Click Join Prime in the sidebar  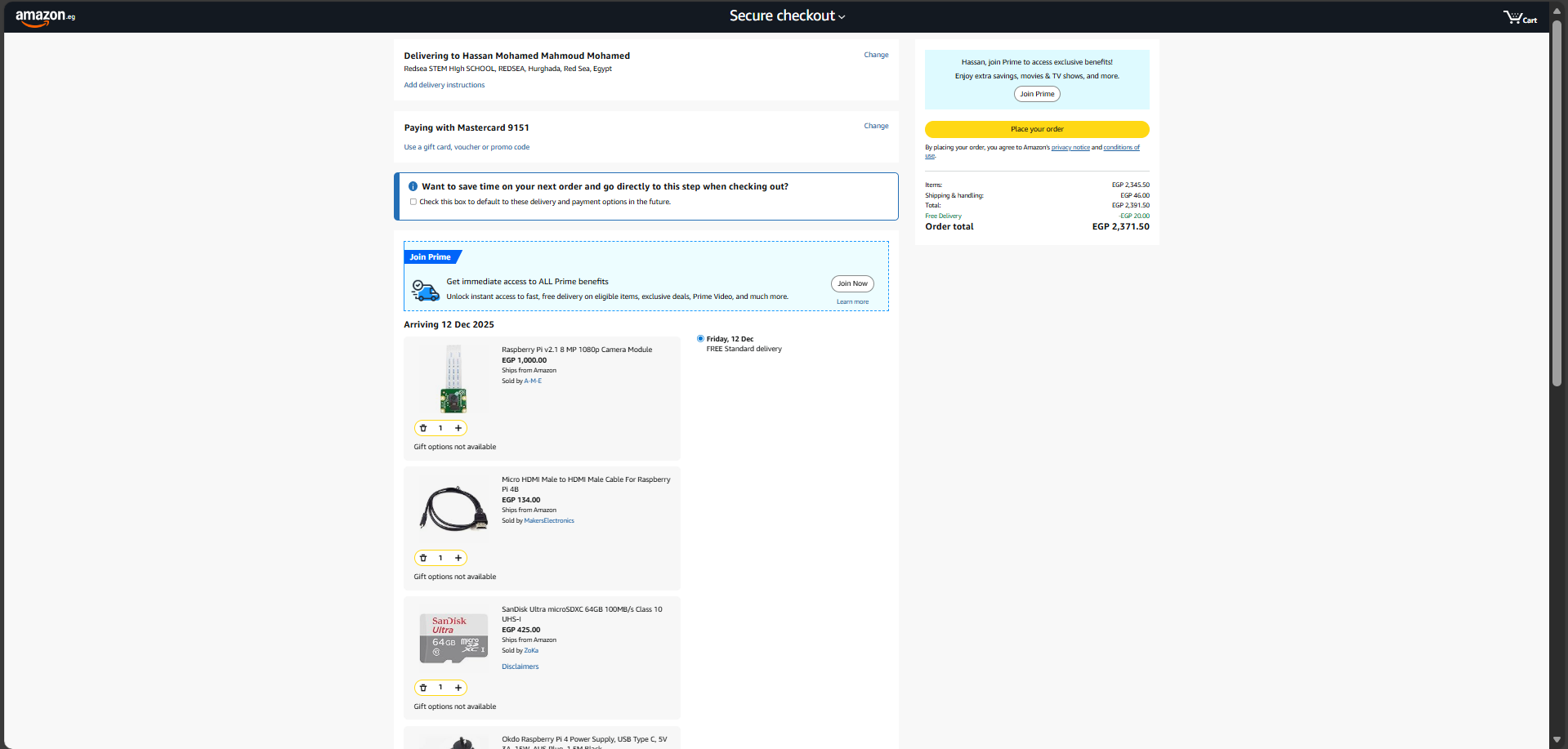coord(1037,94)
